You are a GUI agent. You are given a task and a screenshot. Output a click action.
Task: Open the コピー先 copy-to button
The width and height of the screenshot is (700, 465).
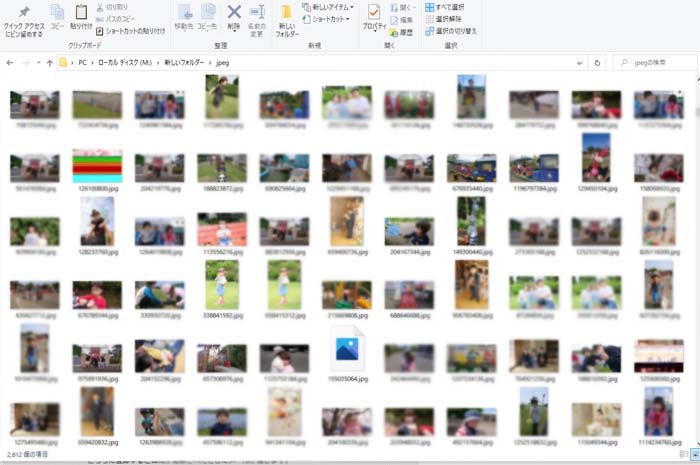pos(208,17)
